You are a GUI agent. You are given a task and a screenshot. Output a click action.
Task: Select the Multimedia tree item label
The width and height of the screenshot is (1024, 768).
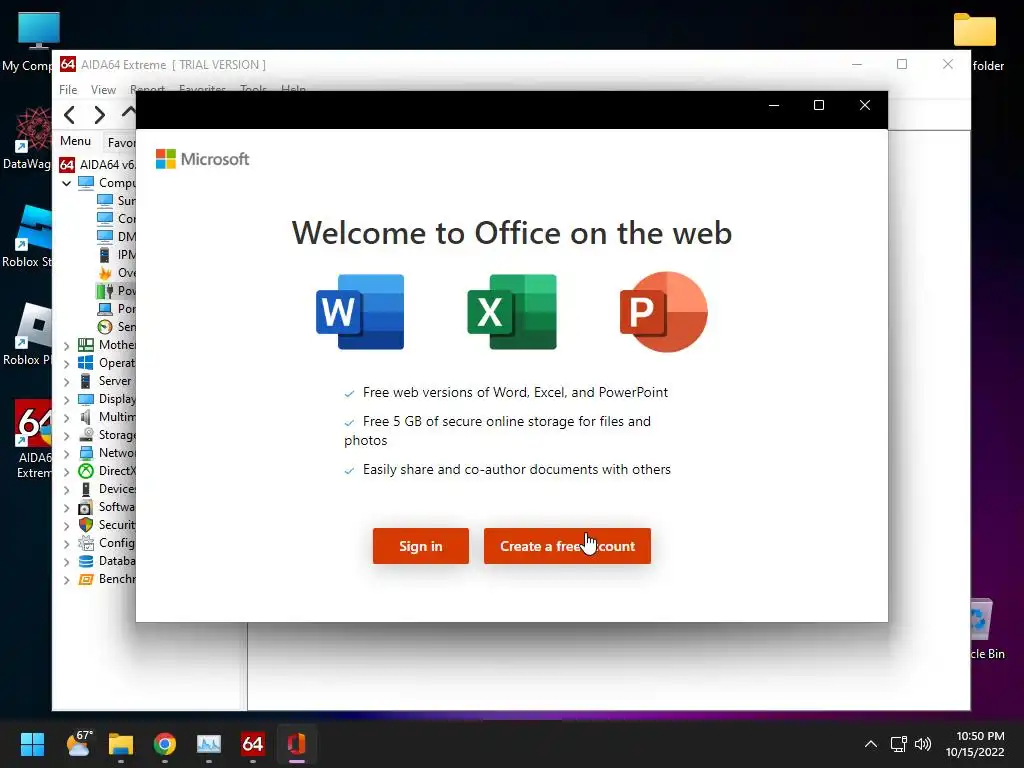coord(118,417)
